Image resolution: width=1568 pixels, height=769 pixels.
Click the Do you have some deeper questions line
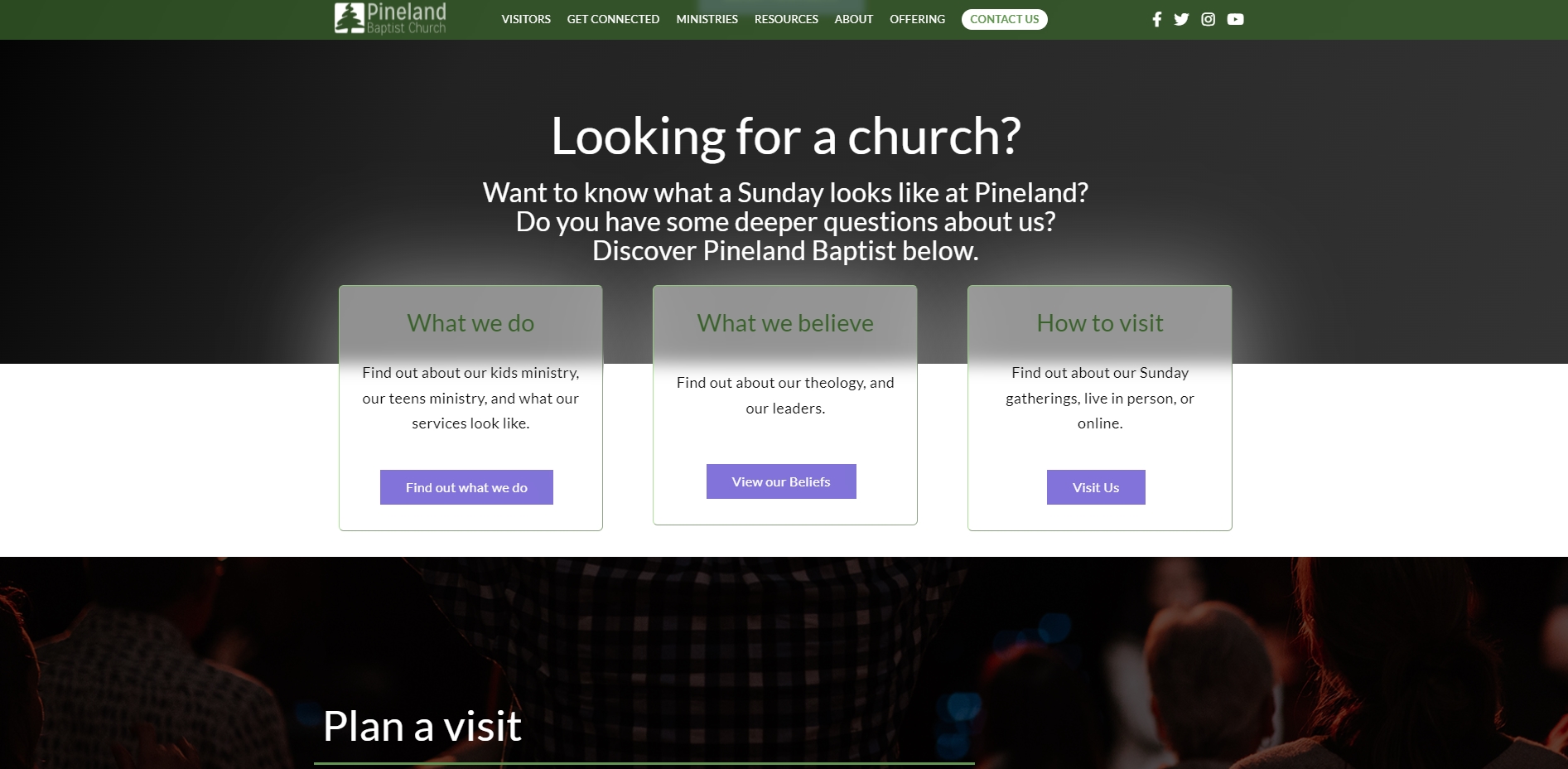[785, 222]
